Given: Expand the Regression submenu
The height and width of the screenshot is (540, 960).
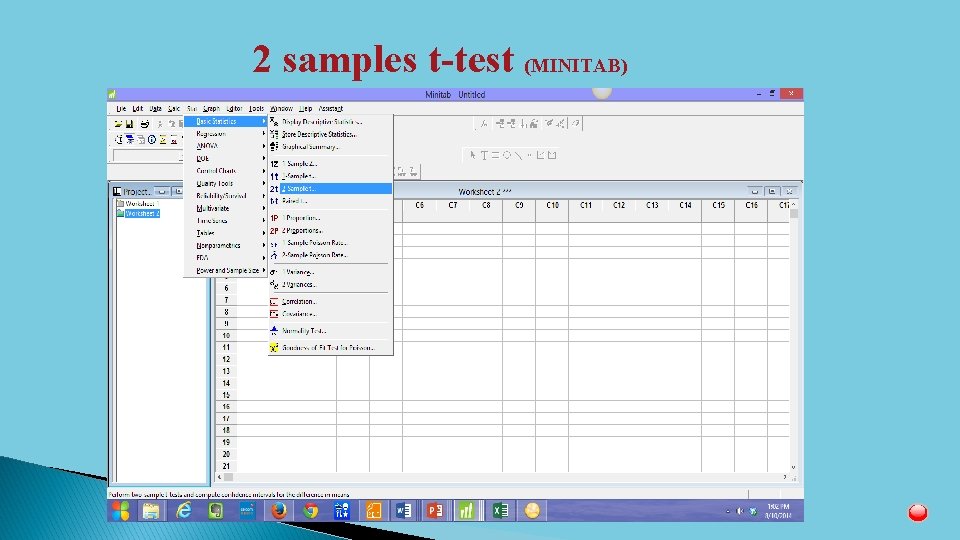Looking at the screenshot, I should (x=226, y=134).
